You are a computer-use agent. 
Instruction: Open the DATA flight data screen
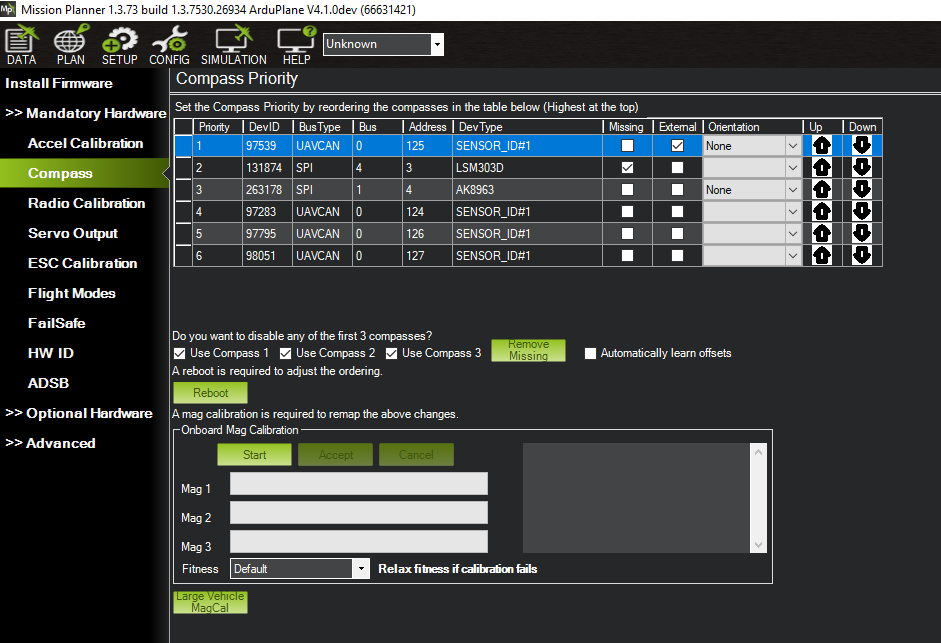click(x=21, y=46)
